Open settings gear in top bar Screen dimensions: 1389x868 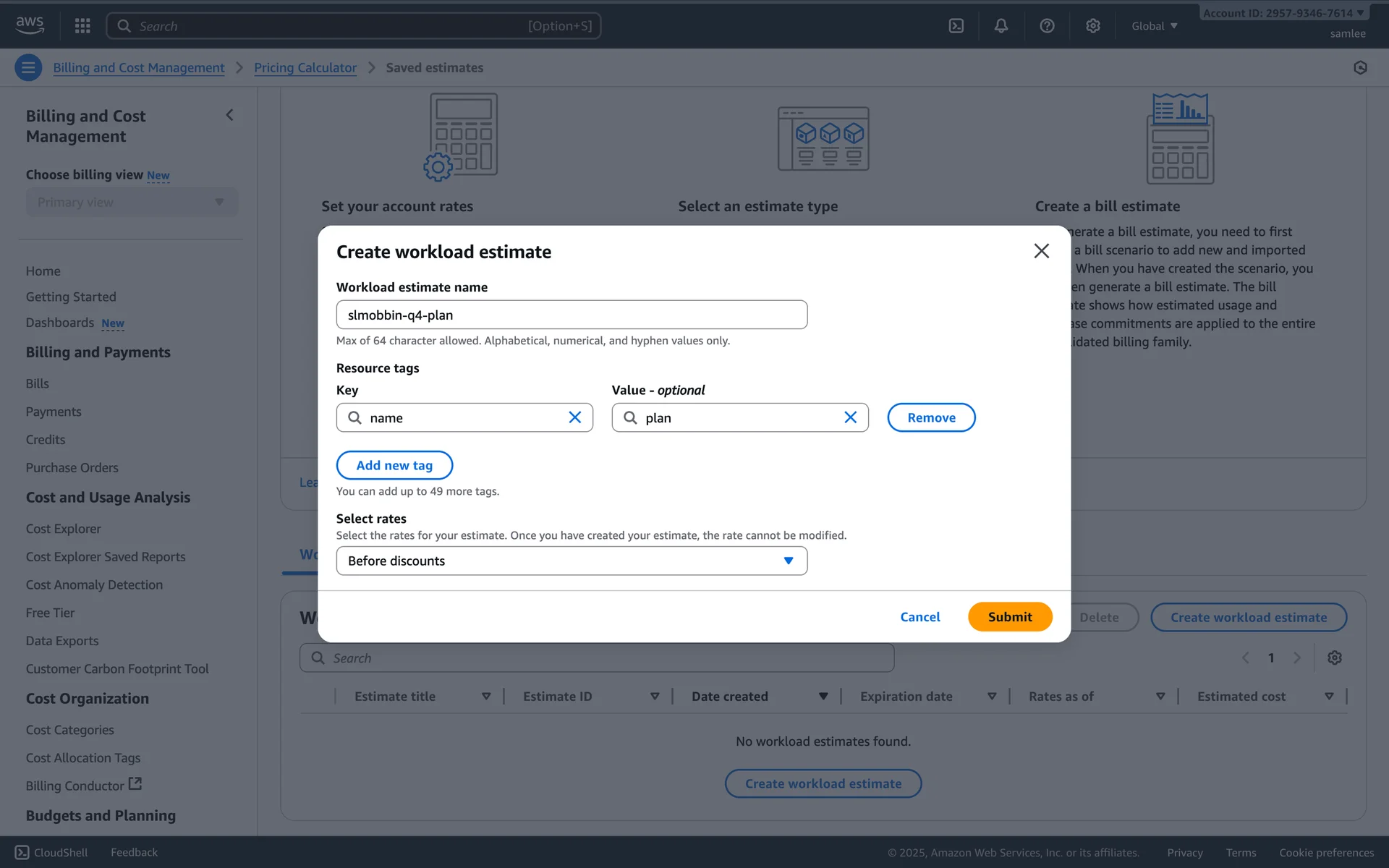pyautogui.click(x=1092, y=26)
